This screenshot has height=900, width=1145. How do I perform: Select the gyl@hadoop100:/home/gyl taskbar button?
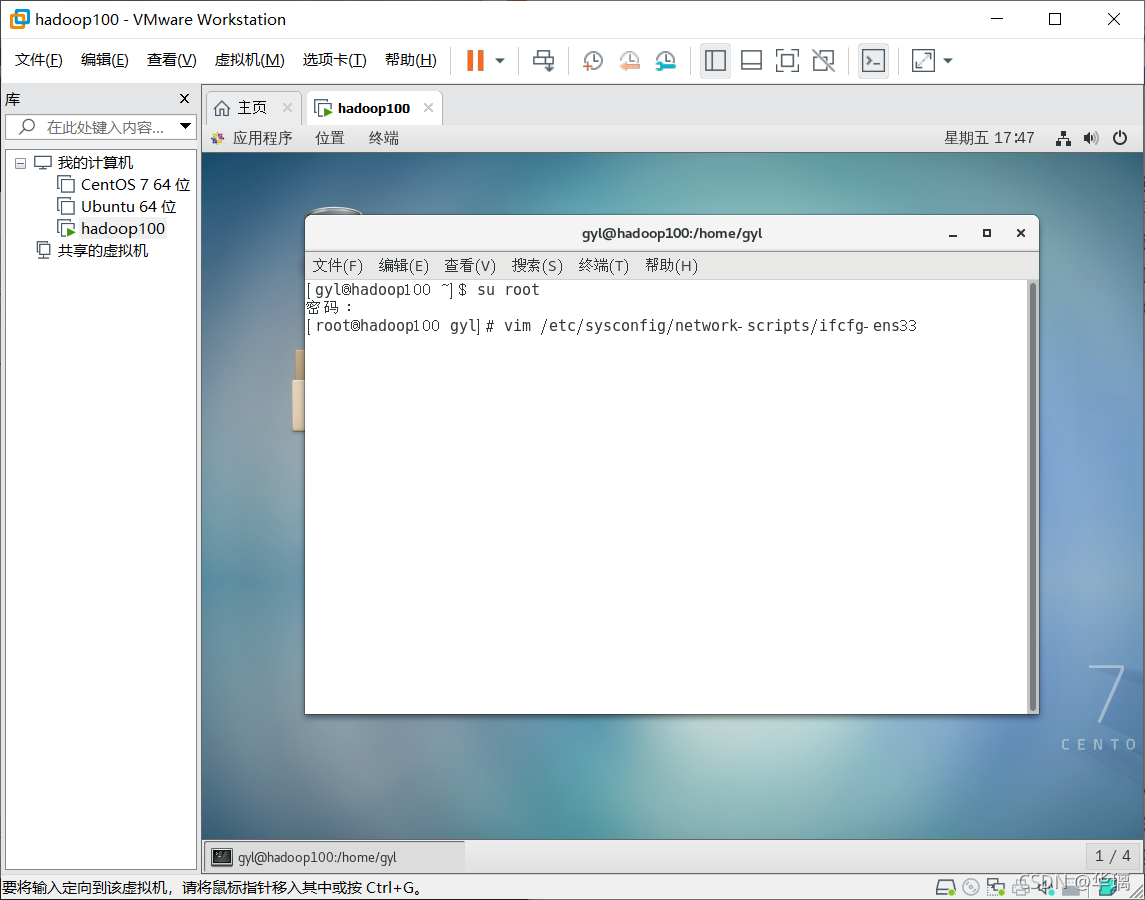pos(334,857)
